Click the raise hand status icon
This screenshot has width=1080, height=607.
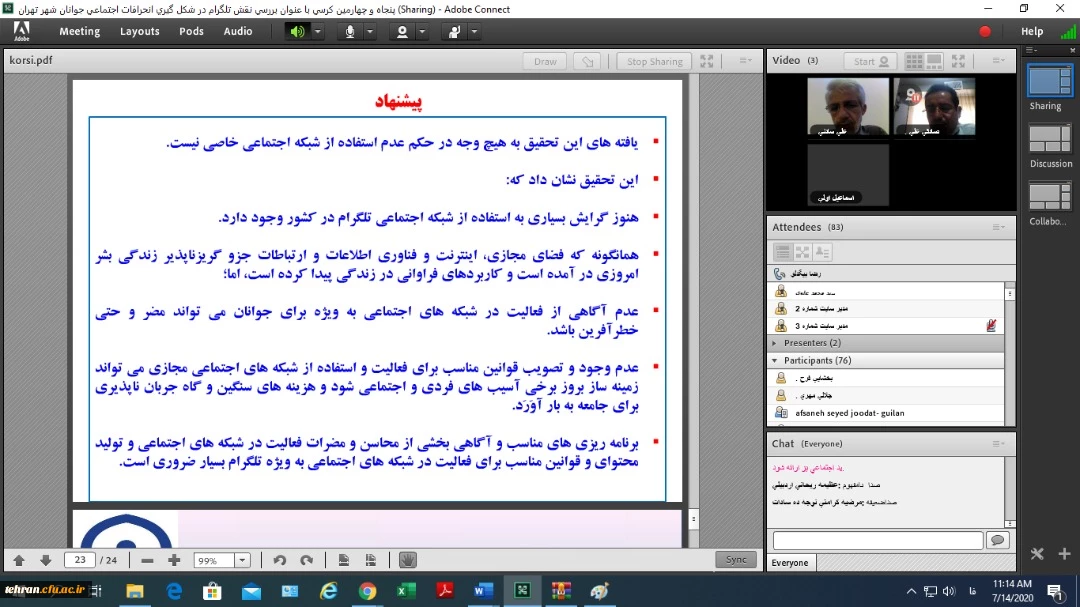click(x=454, y=31)
